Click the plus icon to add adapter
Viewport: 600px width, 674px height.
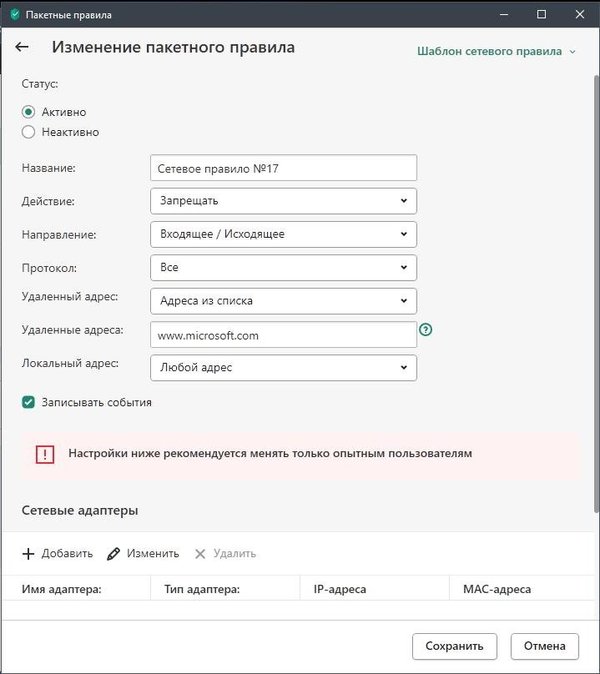coord(28,553)
